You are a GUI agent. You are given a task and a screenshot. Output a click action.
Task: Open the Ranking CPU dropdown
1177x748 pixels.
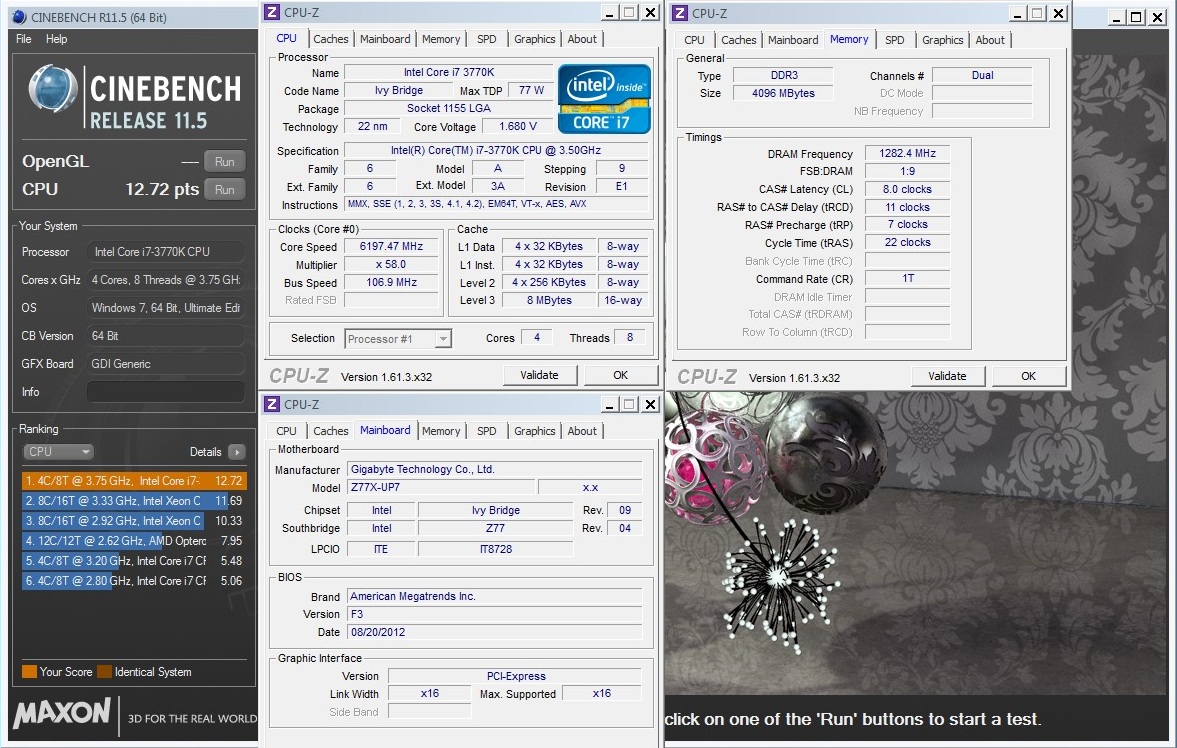58,451
